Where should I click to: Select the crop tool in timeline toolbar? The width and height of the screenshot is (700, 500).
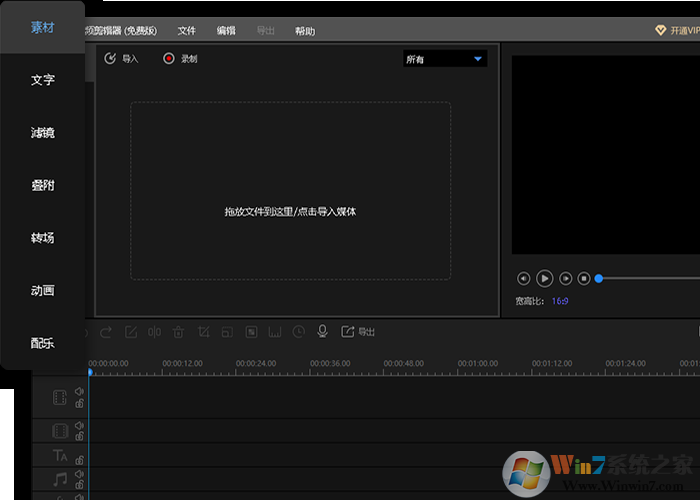coord(203,331)
